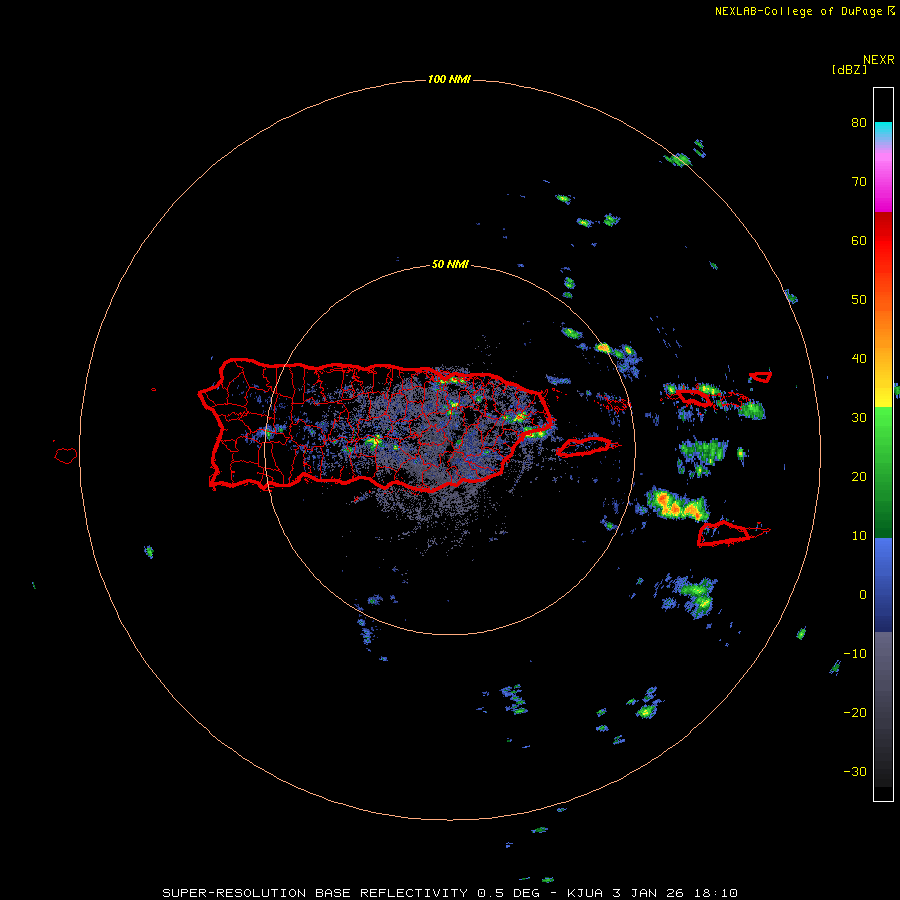The image size is (900, 900).
Task: Click the -30 dBZ scale value
Action: [x=855, y=772]
